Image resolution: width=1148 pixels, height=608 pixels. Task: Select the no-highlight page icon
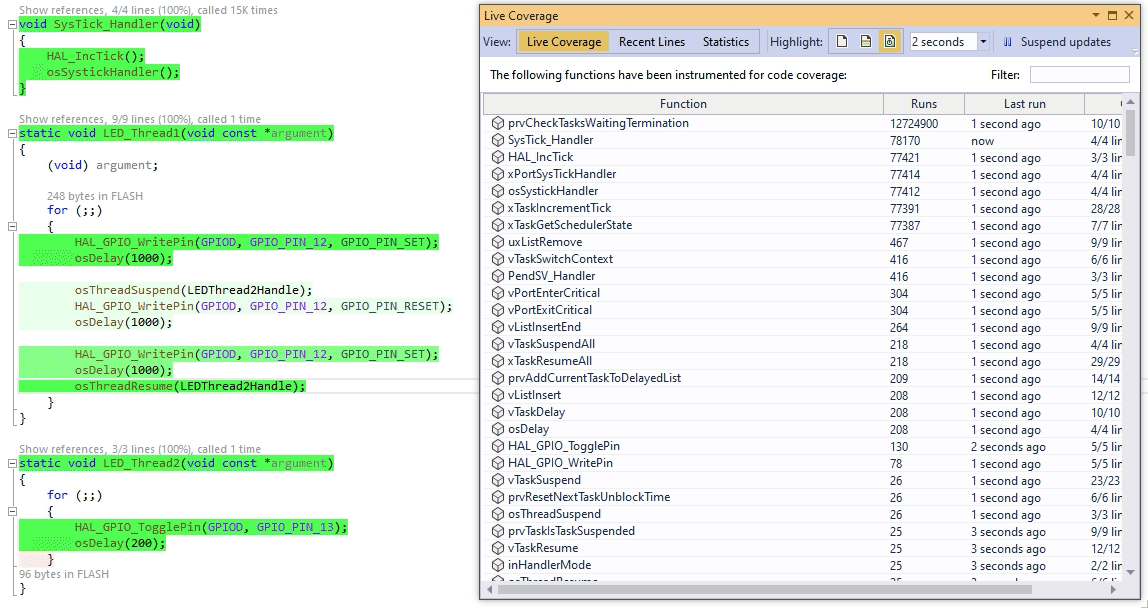842,42
